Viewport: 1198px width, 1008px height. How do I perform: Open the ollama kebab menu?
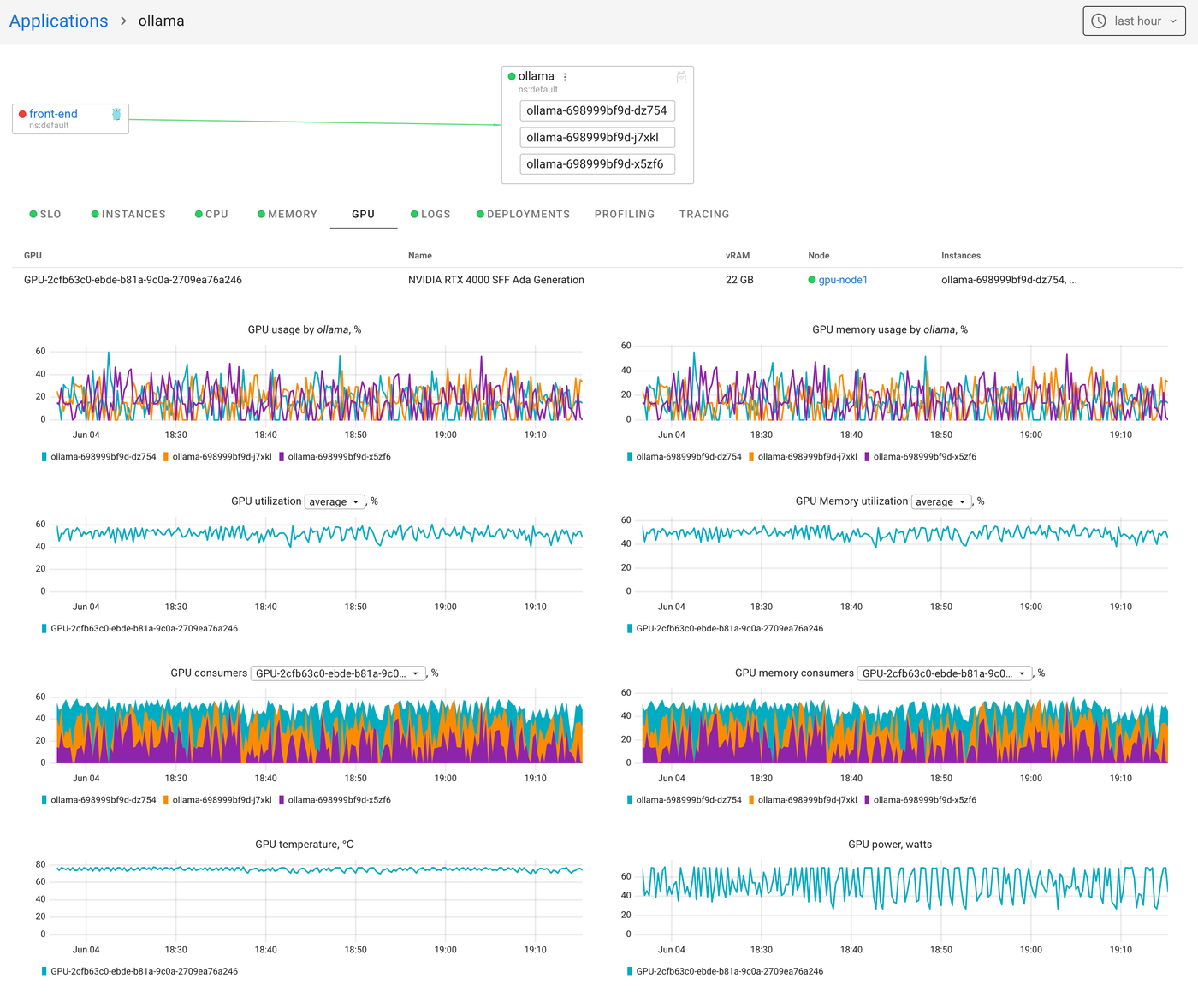coord(565,76)
